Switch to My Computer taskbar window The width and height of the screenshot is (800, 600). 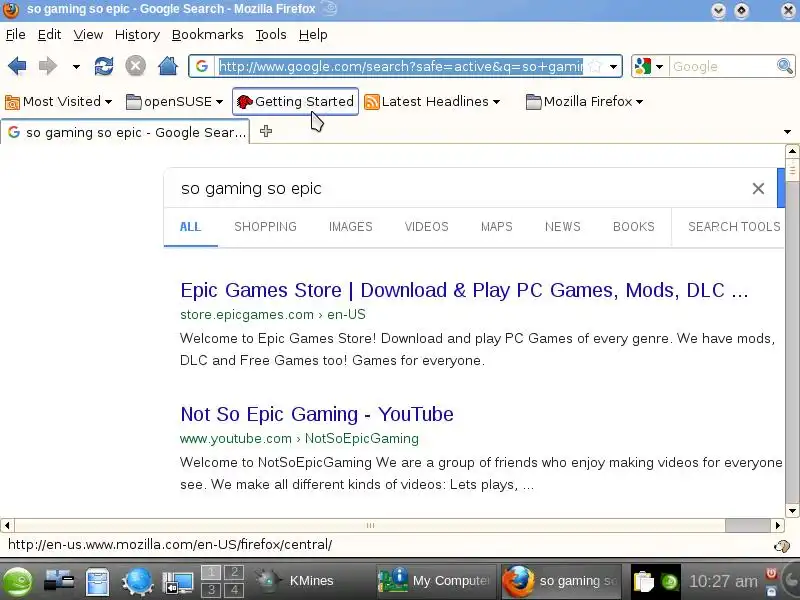(435, 581)
